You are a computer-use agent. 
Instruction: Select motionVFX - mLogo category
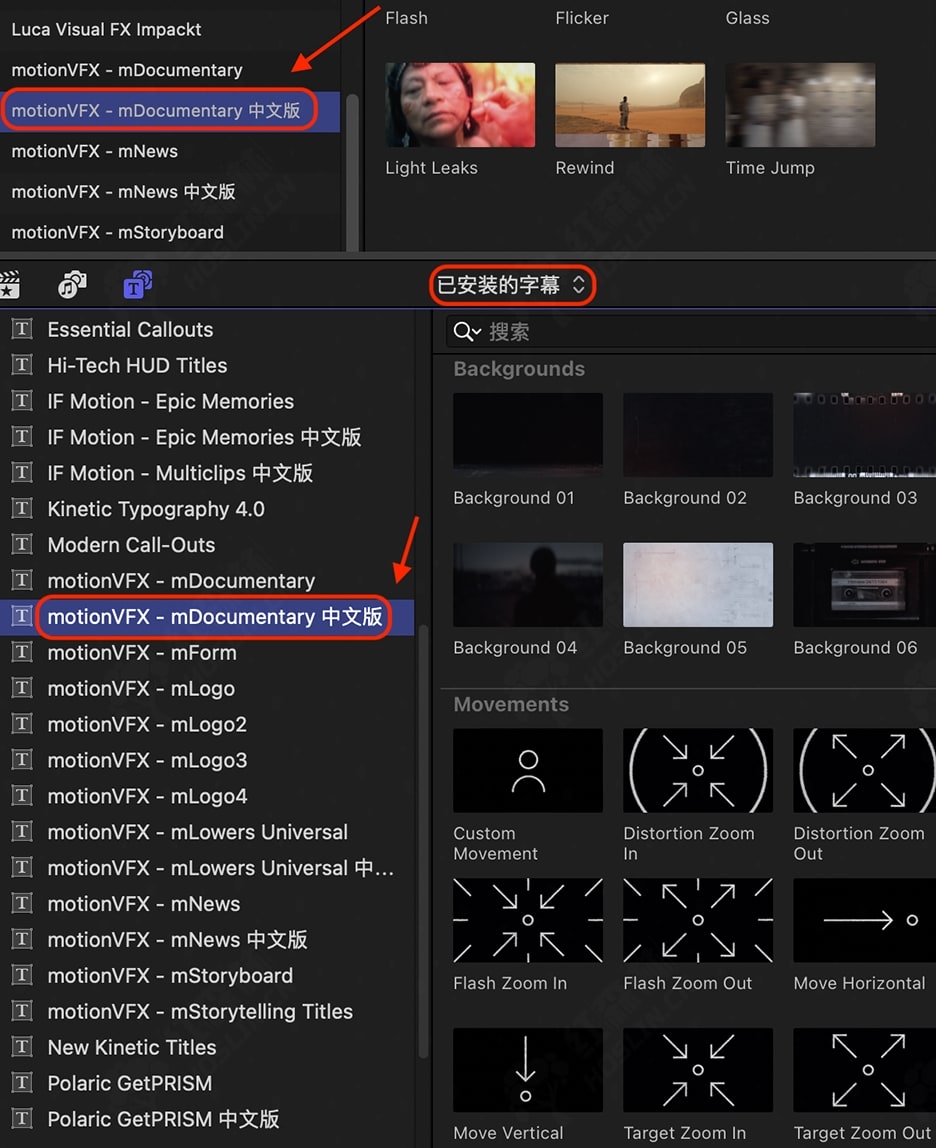(141, 688)
